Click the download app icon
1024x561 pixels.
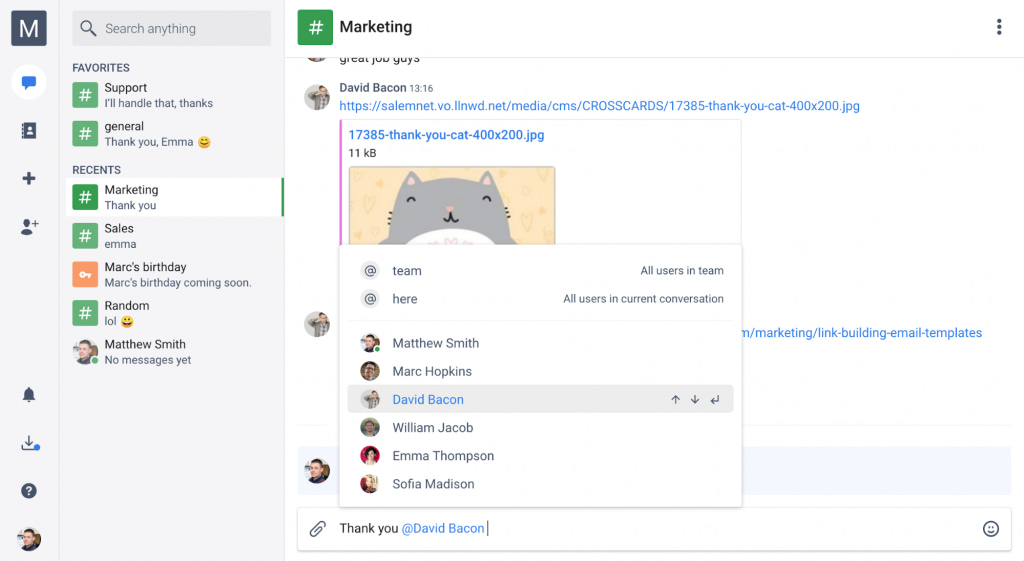[x=29, y=443]
